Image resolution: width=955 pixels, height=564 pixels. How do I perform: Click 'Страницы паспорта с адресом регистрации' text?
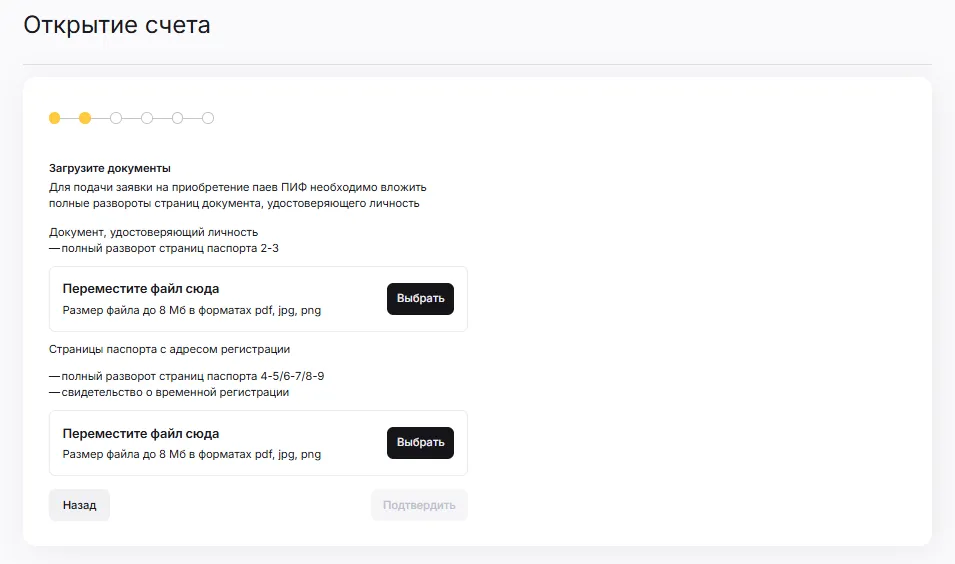point(169,349)
